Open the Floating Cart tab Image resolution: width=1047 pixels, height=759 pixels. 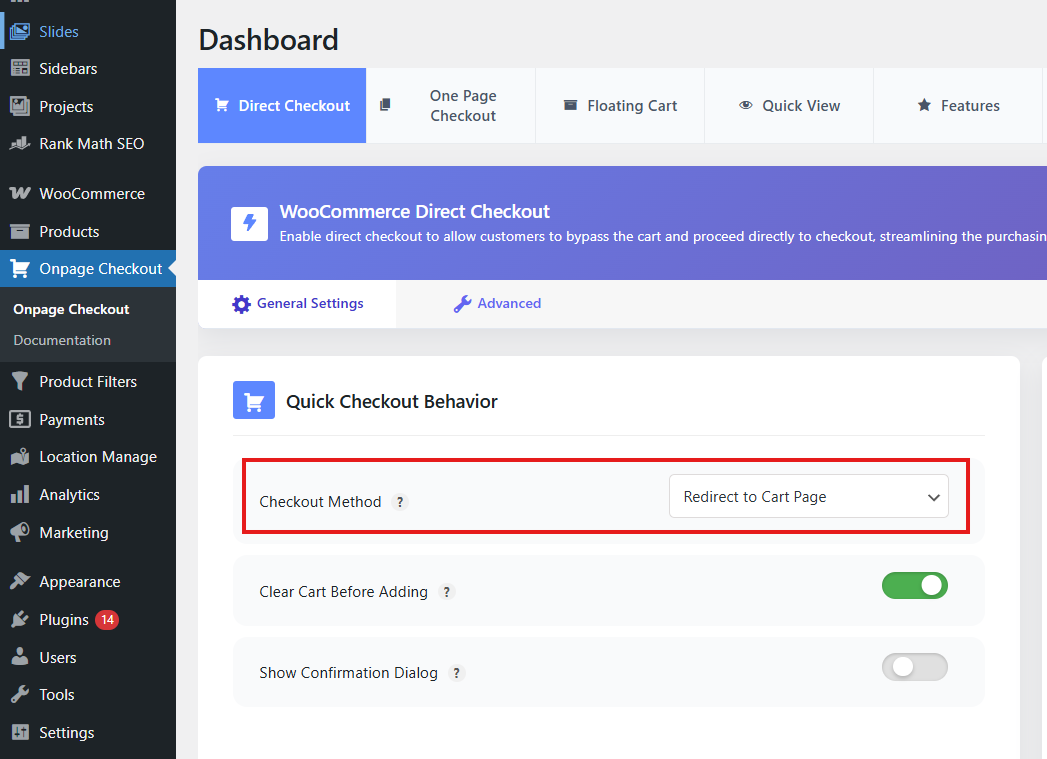click(620, 105)
